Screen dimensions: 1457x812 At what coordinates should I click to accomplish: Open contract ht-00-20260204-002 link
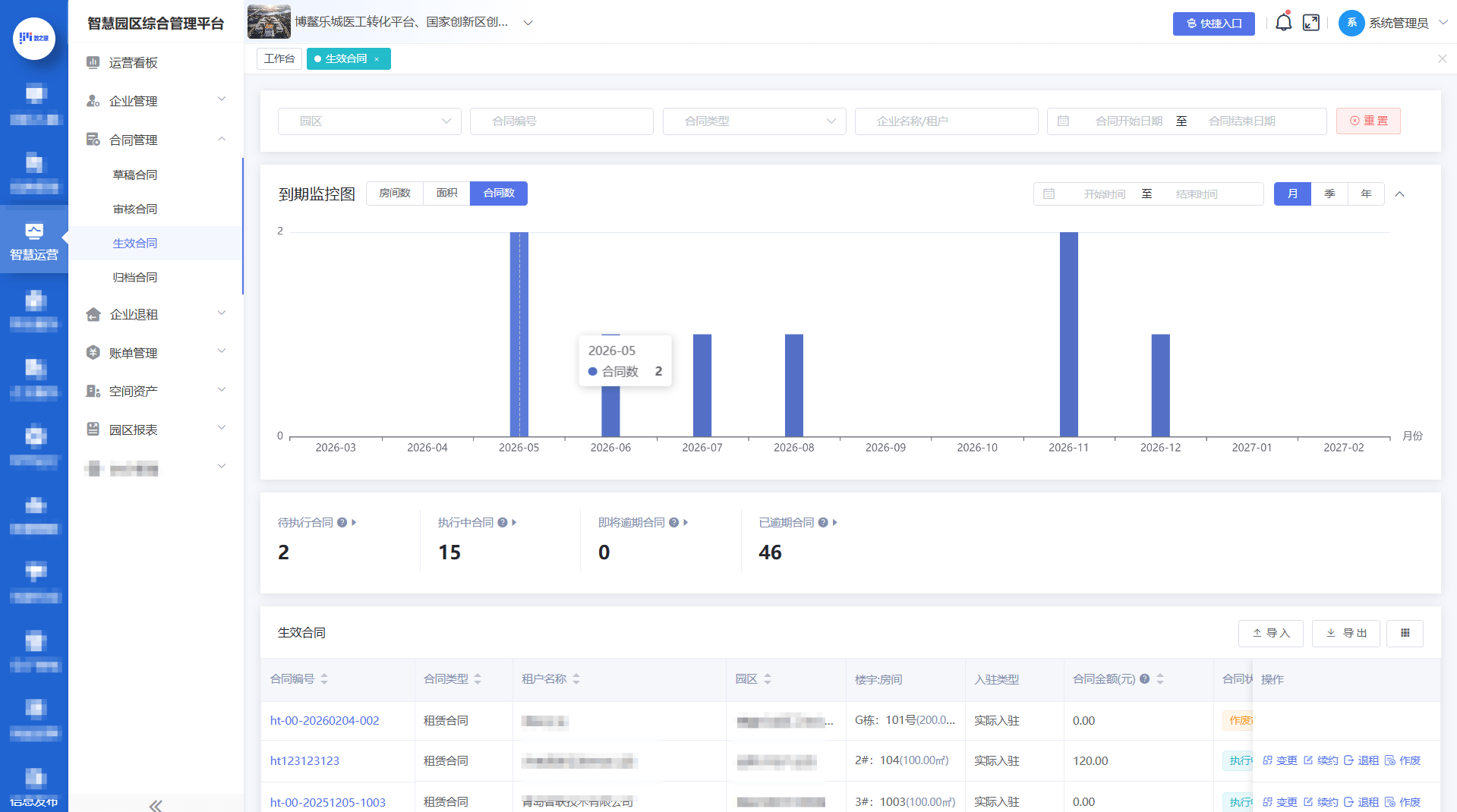click(x=324, y=721)
